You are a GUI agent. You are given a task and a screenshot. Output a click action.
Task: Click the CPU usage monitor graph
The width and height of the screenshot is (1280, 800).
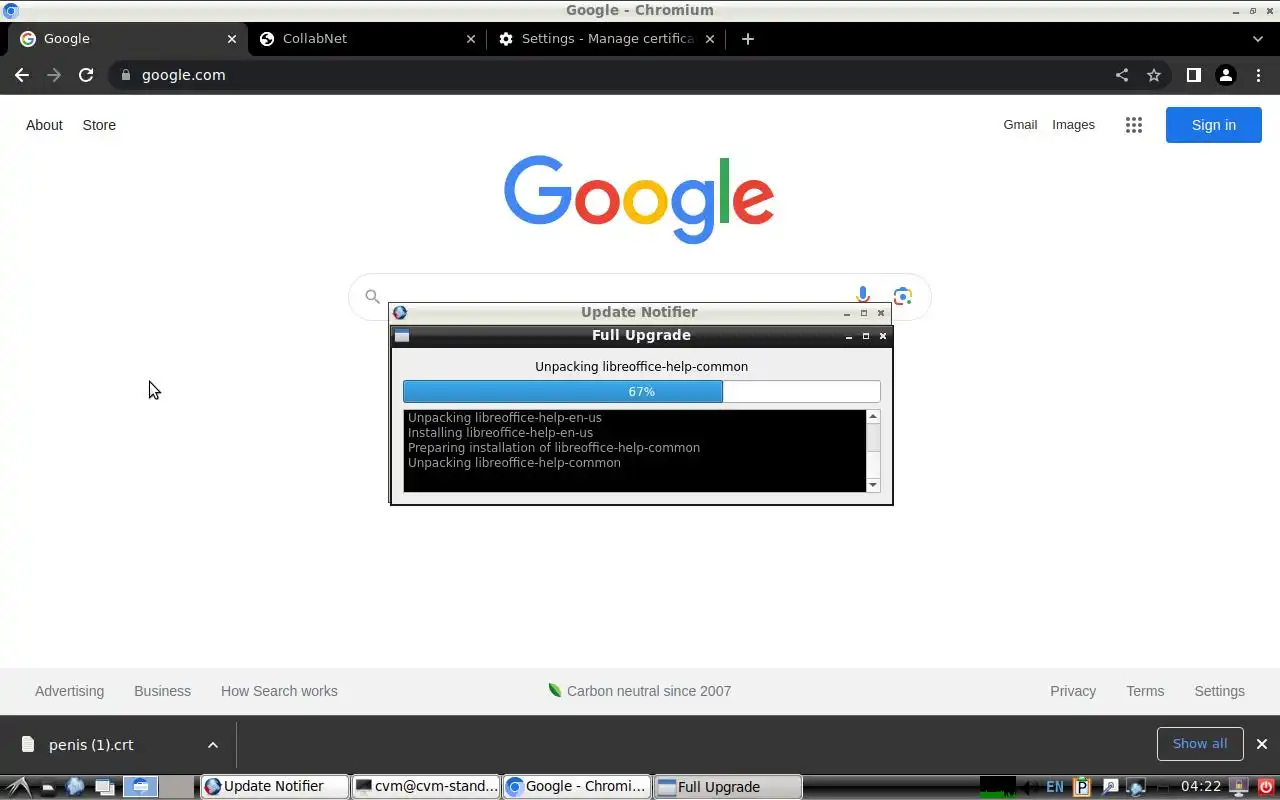pos(997,787)
